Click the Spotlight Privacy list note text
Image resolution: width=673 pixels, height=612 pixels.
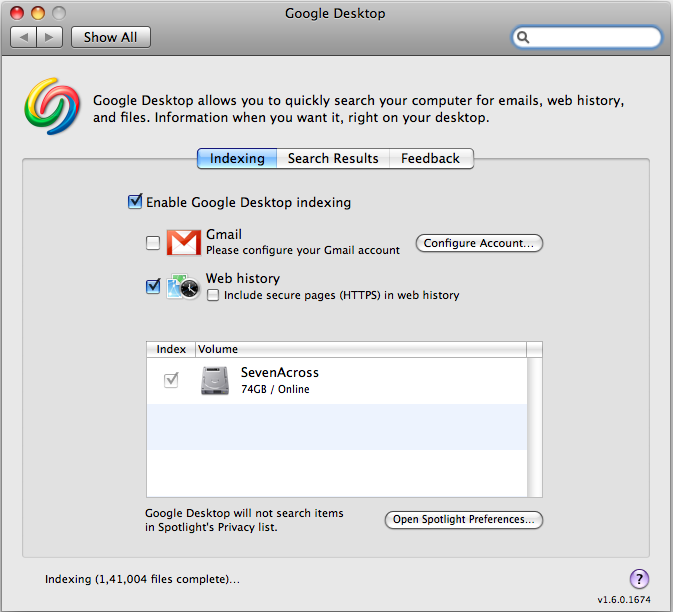[x=244, y=520]
